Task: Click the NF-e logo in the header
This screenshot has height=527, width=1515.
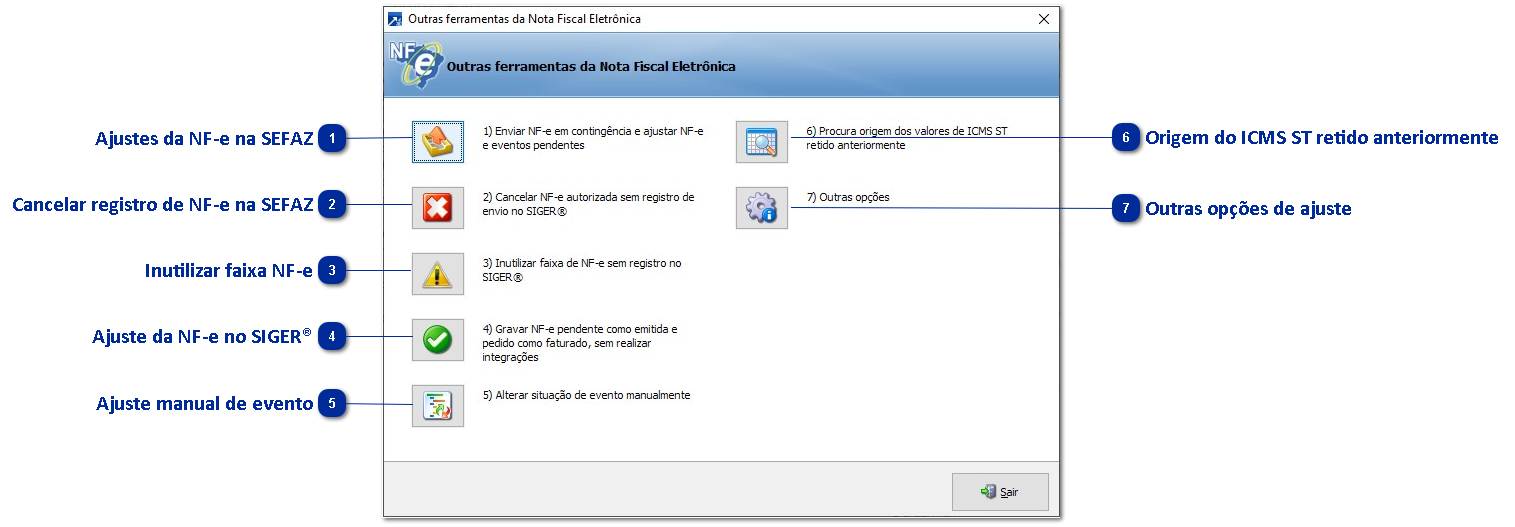Action: point(414,65)
